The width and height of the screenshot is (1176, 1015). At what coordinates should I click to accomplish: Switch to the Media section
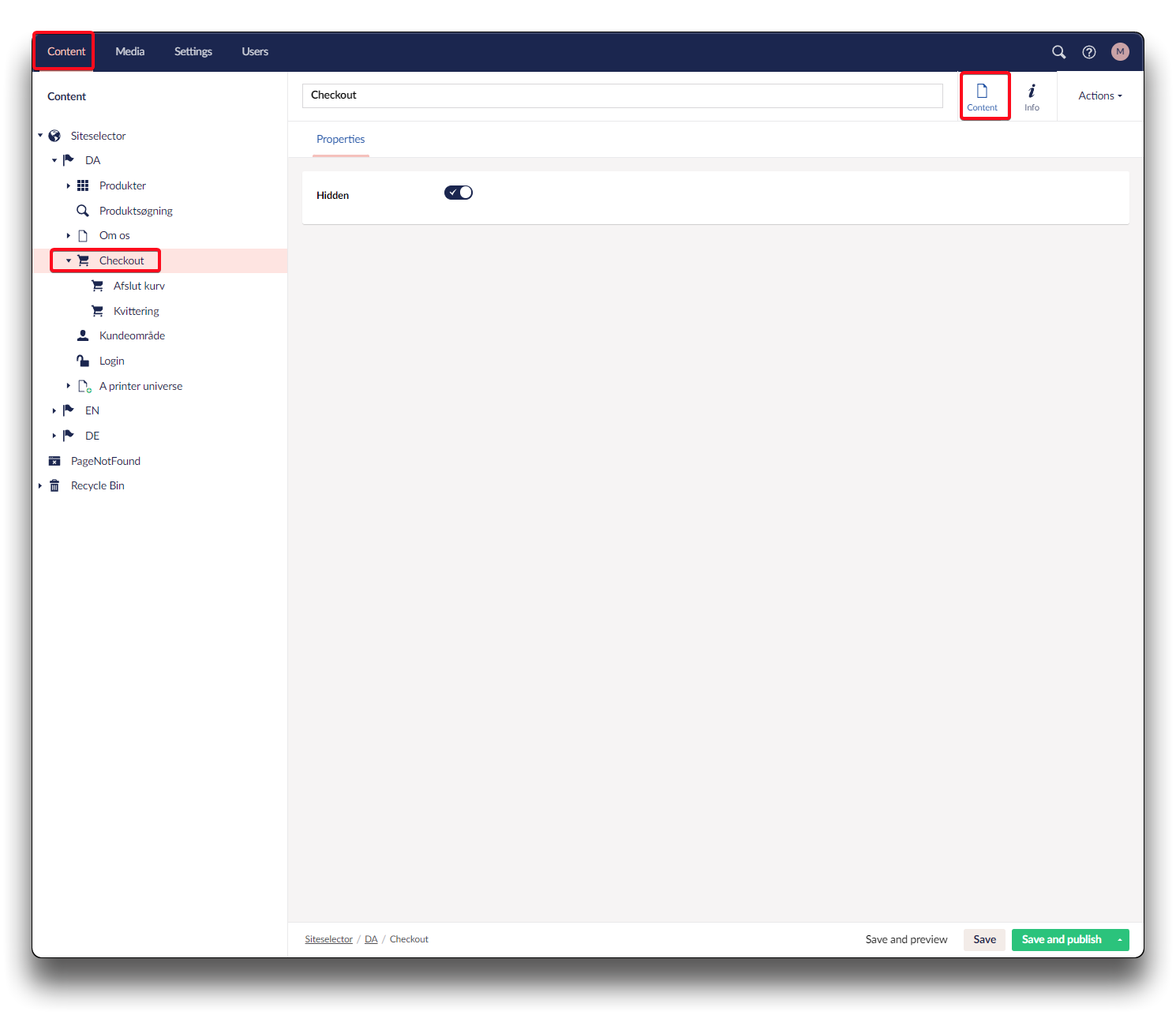pos(129,52)
